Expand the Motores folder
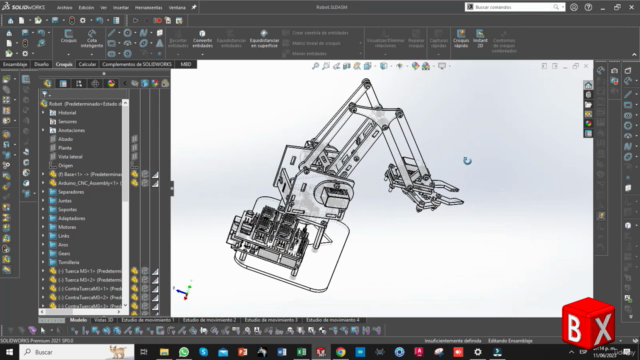The image size is (640, 360). click(x=43, y=227)
